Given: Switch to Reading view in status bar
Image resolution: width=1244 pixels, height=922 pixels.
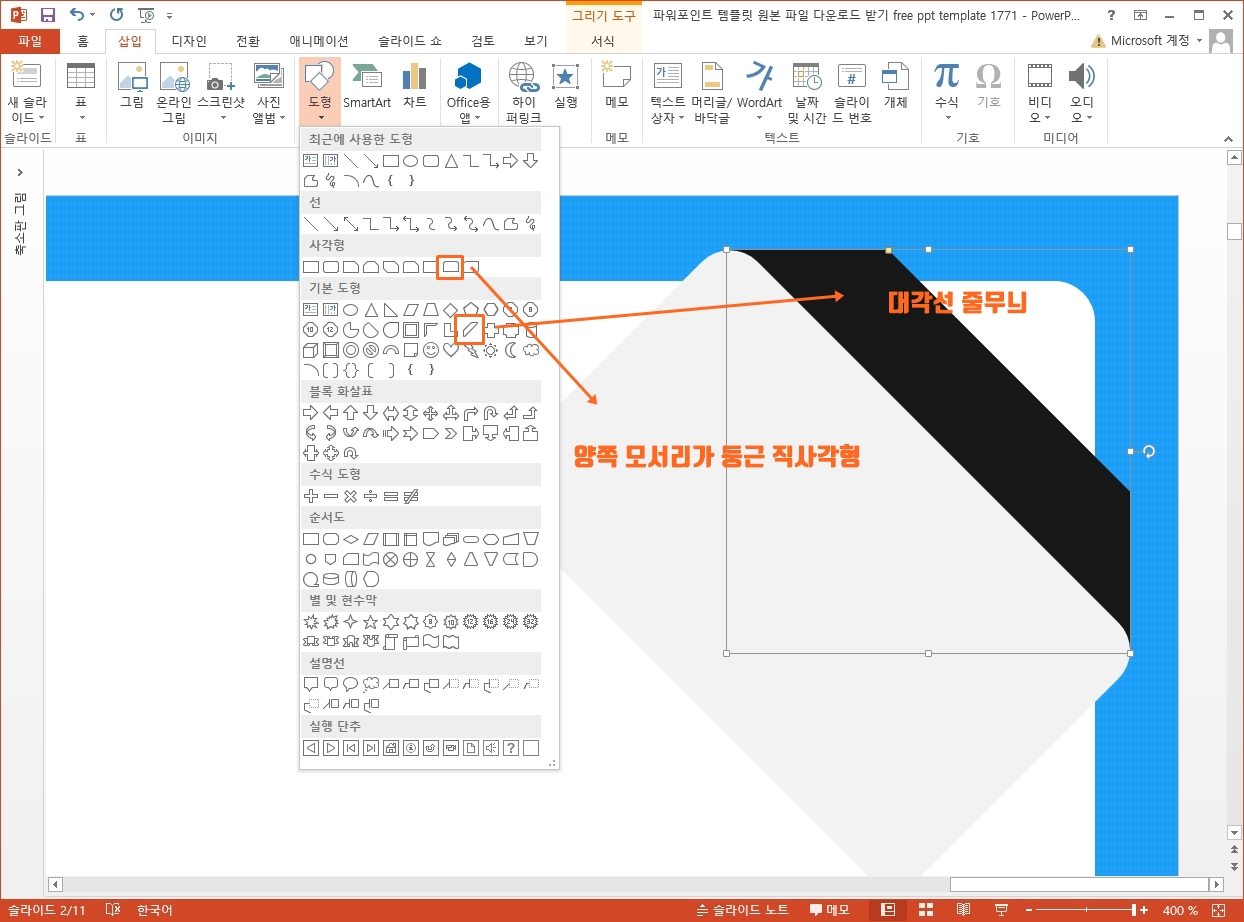Looking at the screenshot, I should coord(963,909).
